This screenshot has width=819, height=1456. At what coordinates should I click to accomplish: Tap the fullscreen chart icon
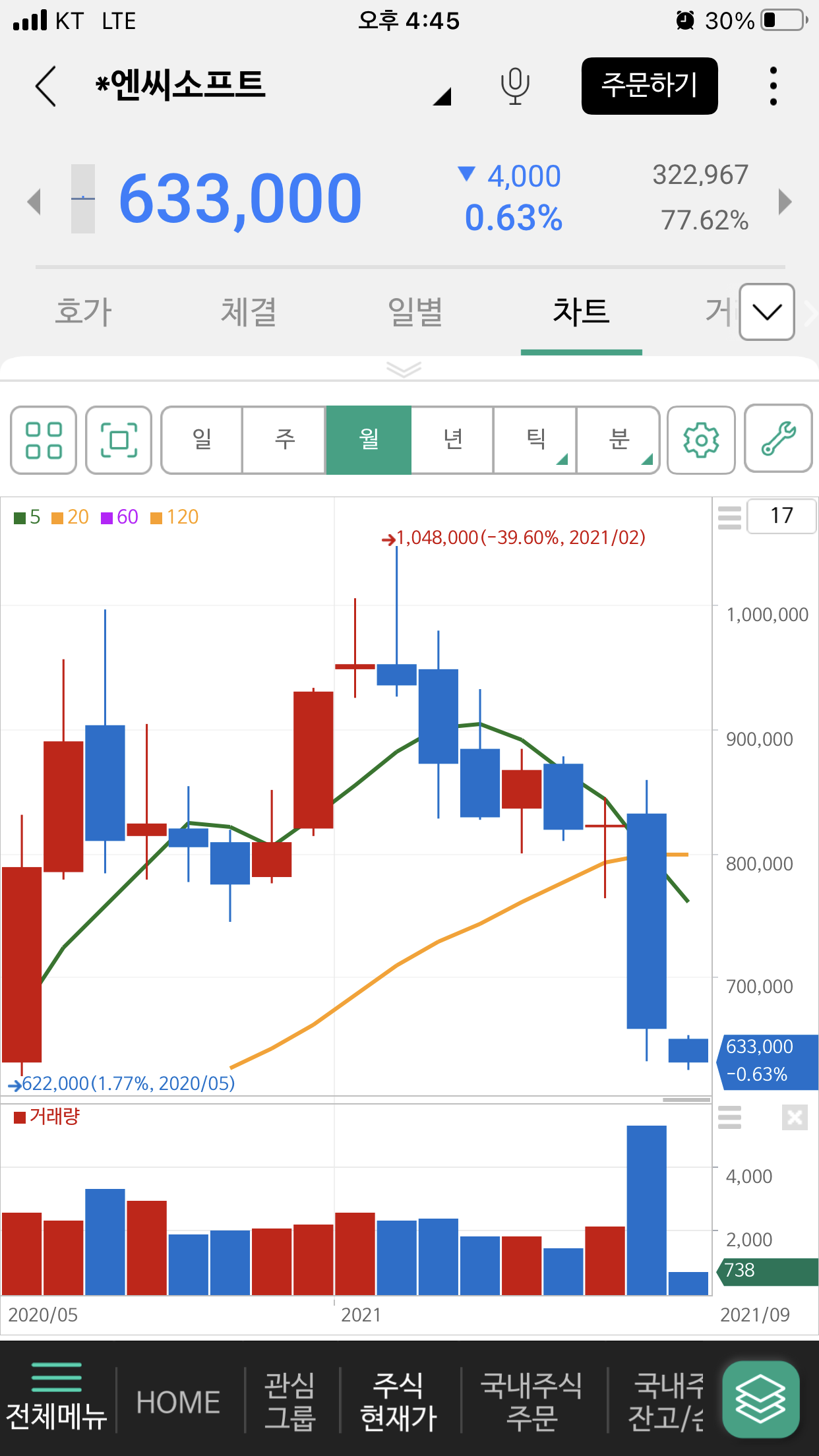[119, 440]
